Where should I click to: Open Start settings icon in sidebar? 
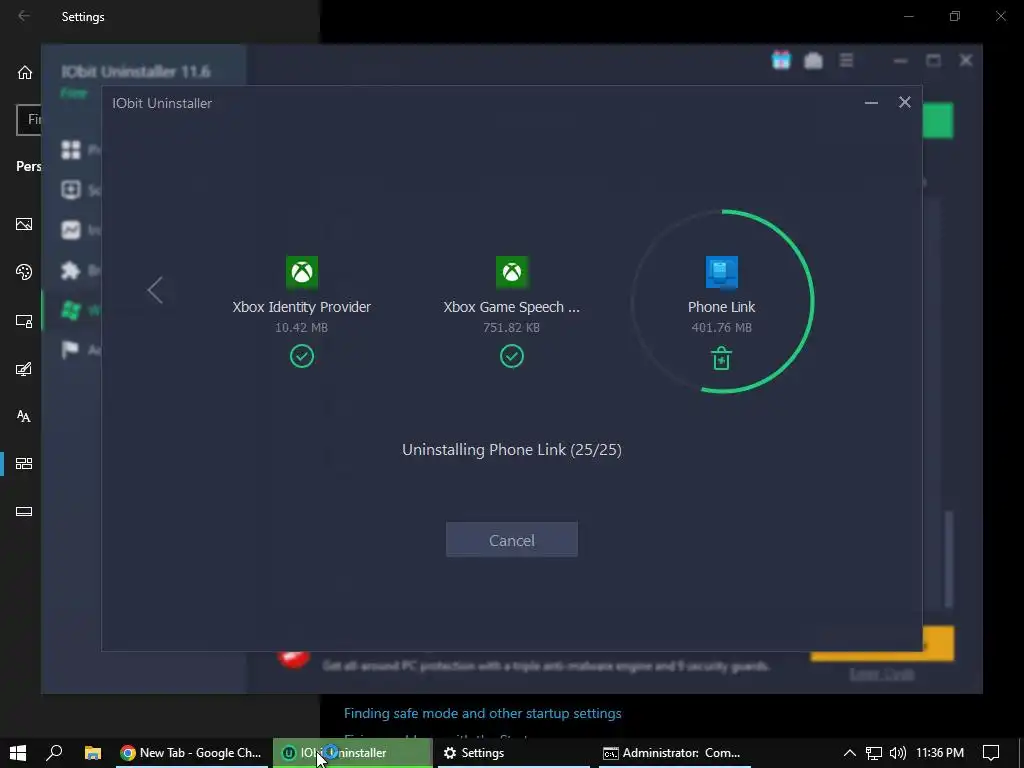tap(24, 464)
